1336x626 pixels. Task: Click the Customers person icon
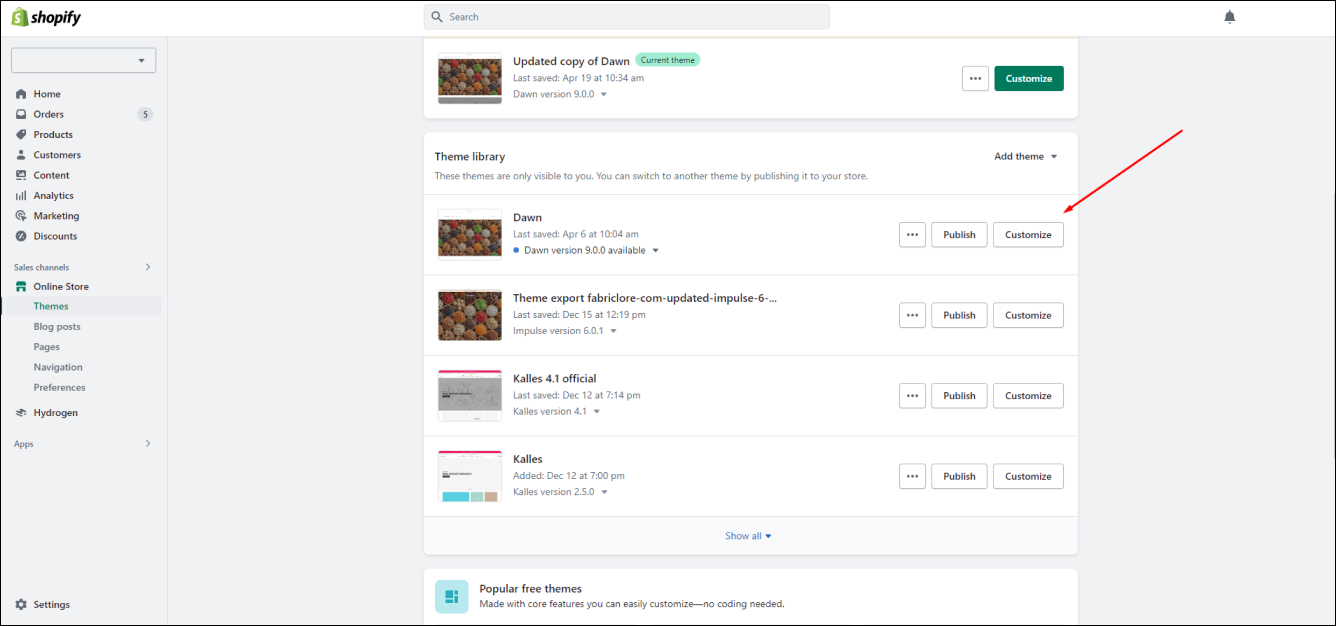point(22,155)
